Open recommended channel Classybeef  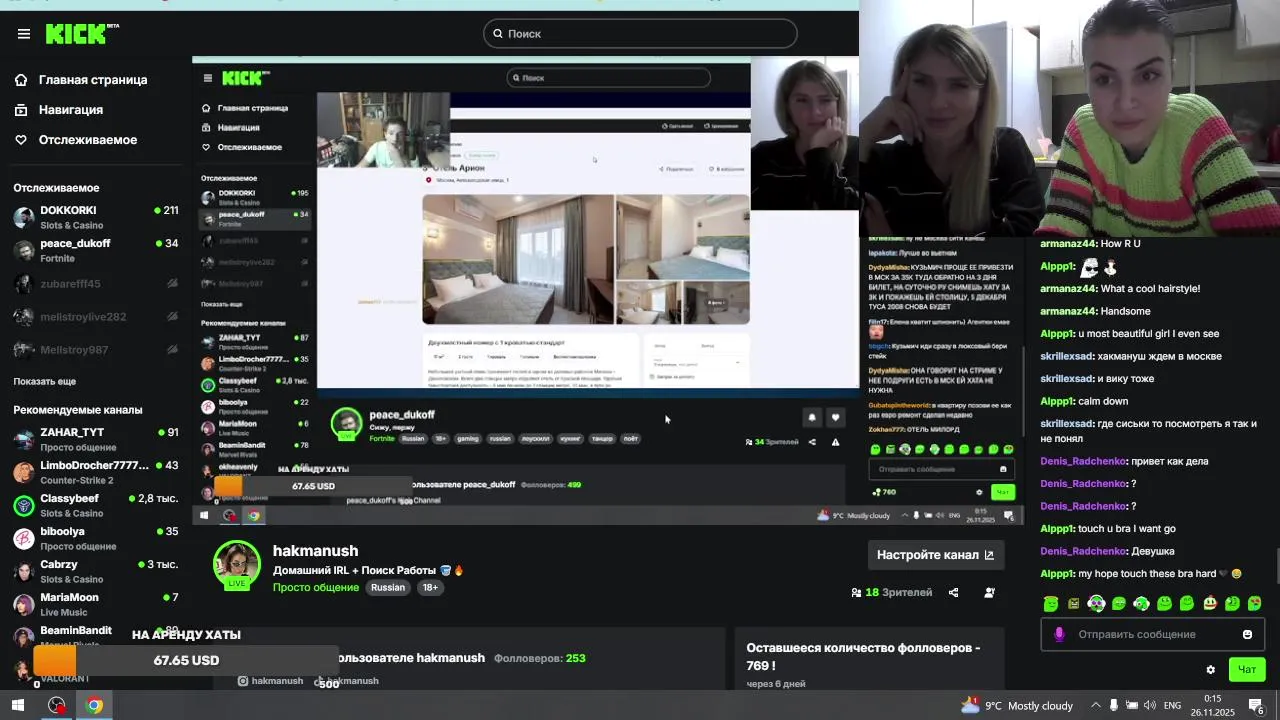[x=96, y=505]
